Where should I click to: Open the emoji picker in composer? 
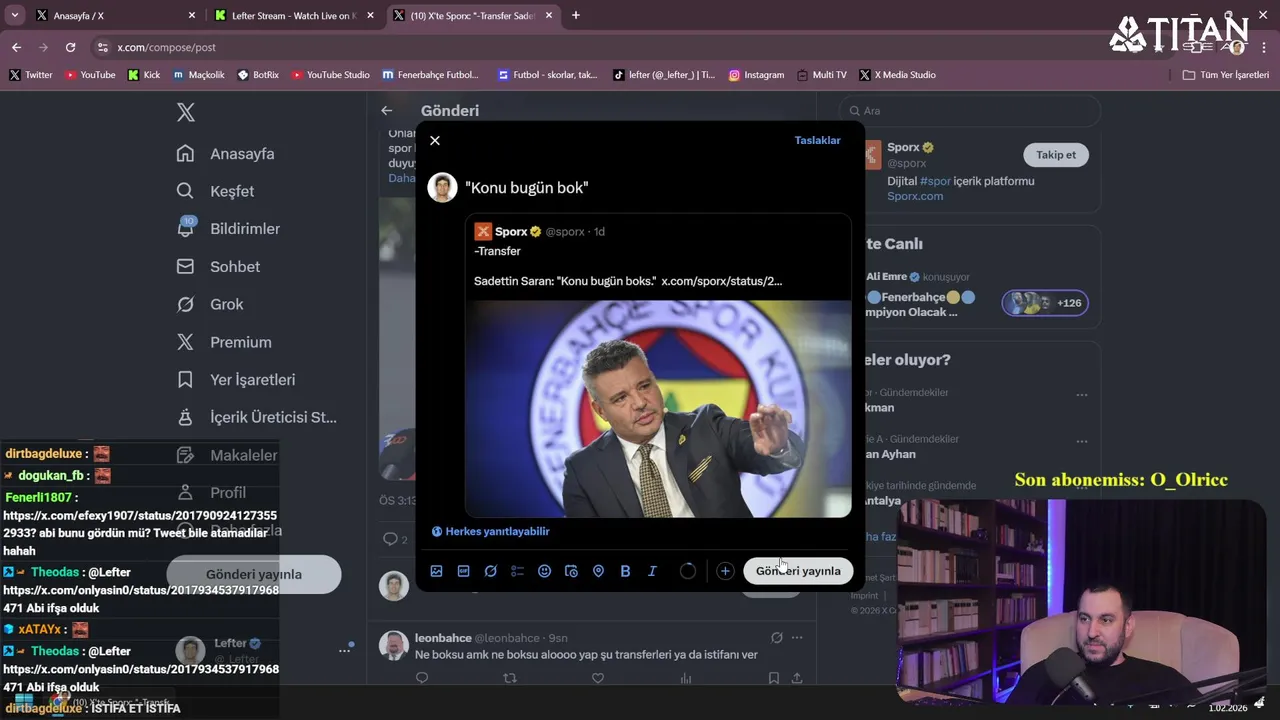[x=544, y=571]
